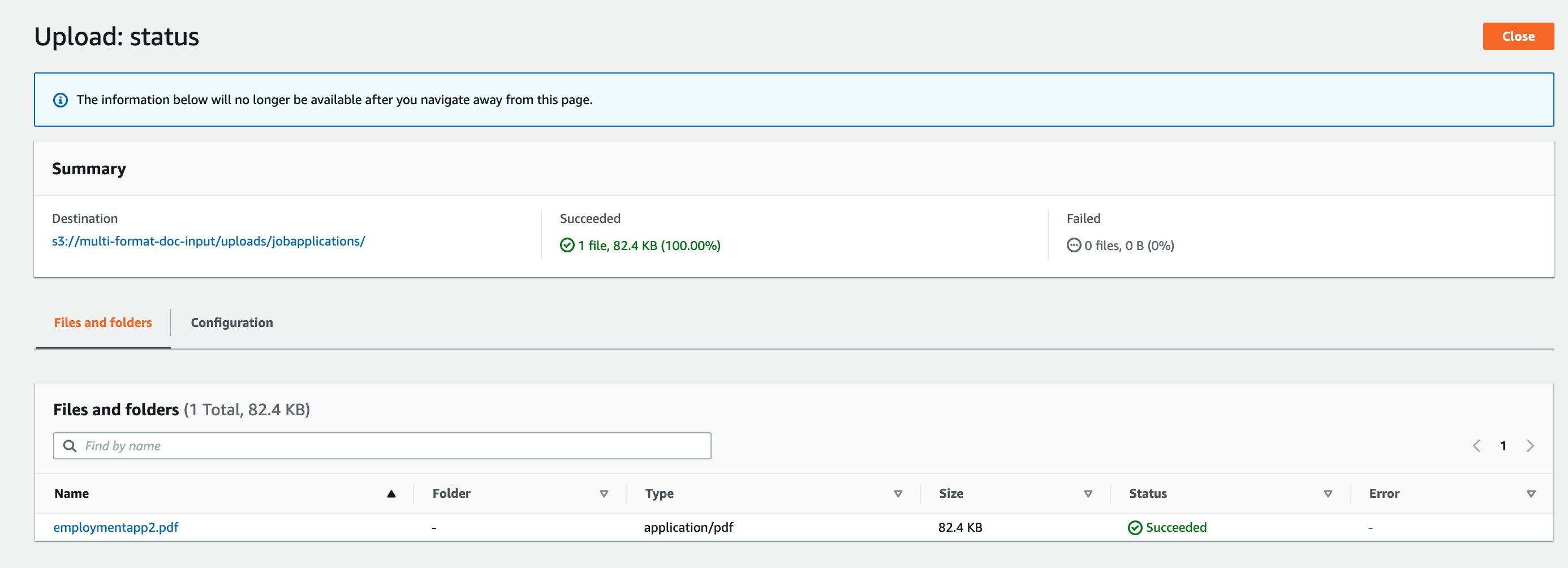Switch to the Files and folders tab
The image size is (1568, 568).
tap(103, 322)
